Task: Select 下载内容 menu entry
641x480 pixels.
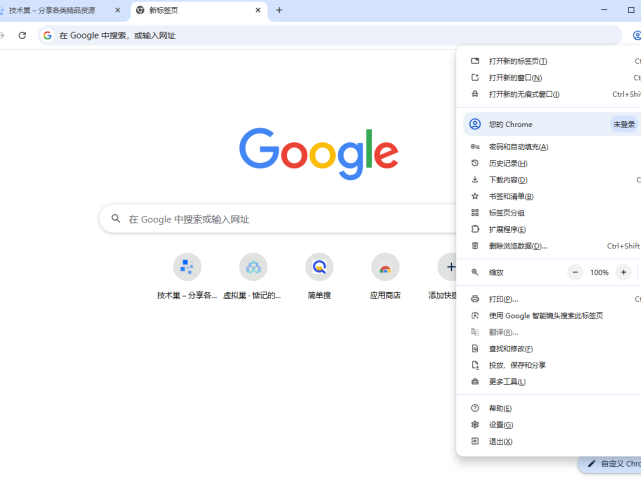Action: 549,180
